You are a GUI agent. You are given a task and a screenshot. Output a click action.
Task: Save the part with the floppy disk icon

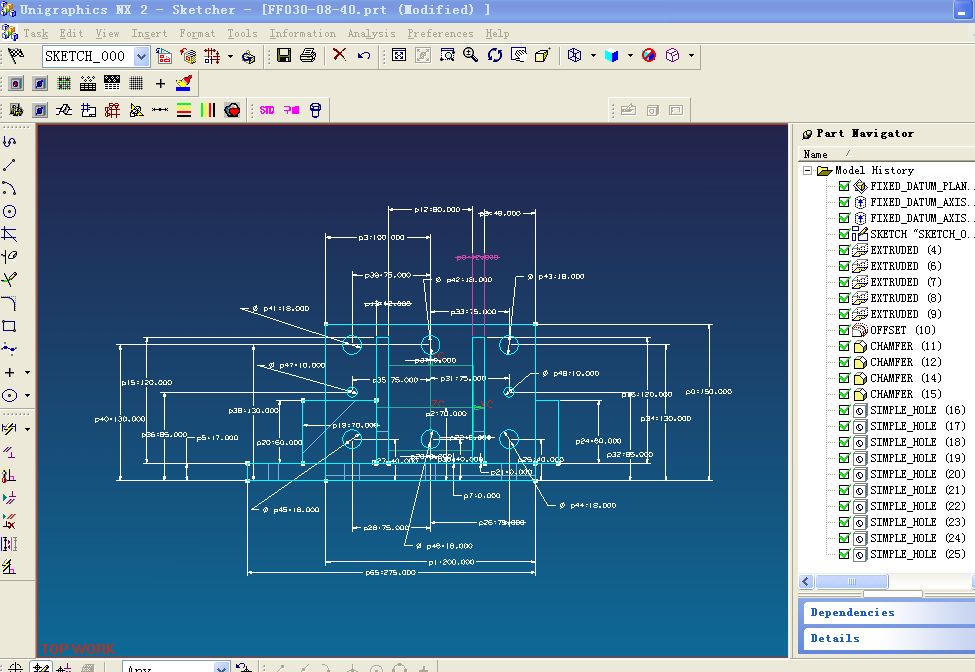(284, 55)
